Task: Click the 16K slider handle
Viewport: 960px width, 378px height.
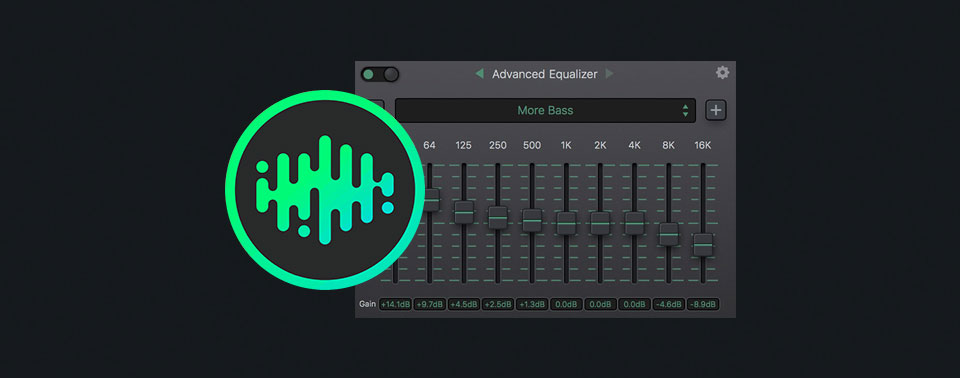Action: [703, 245]
